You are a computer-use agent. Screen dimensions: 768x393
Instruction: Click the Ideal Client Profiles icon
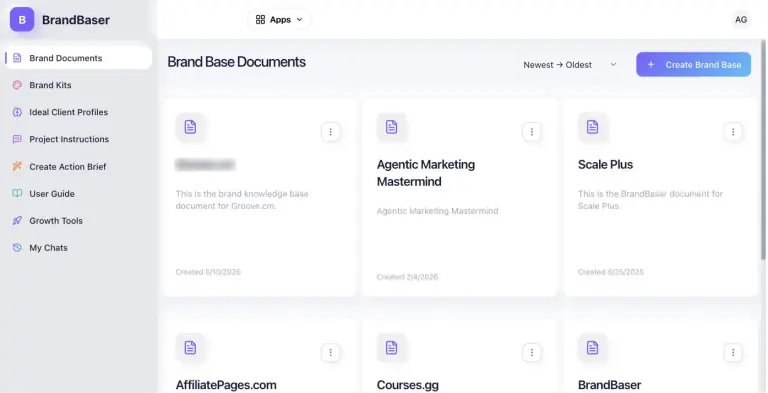tap(17, 112)
